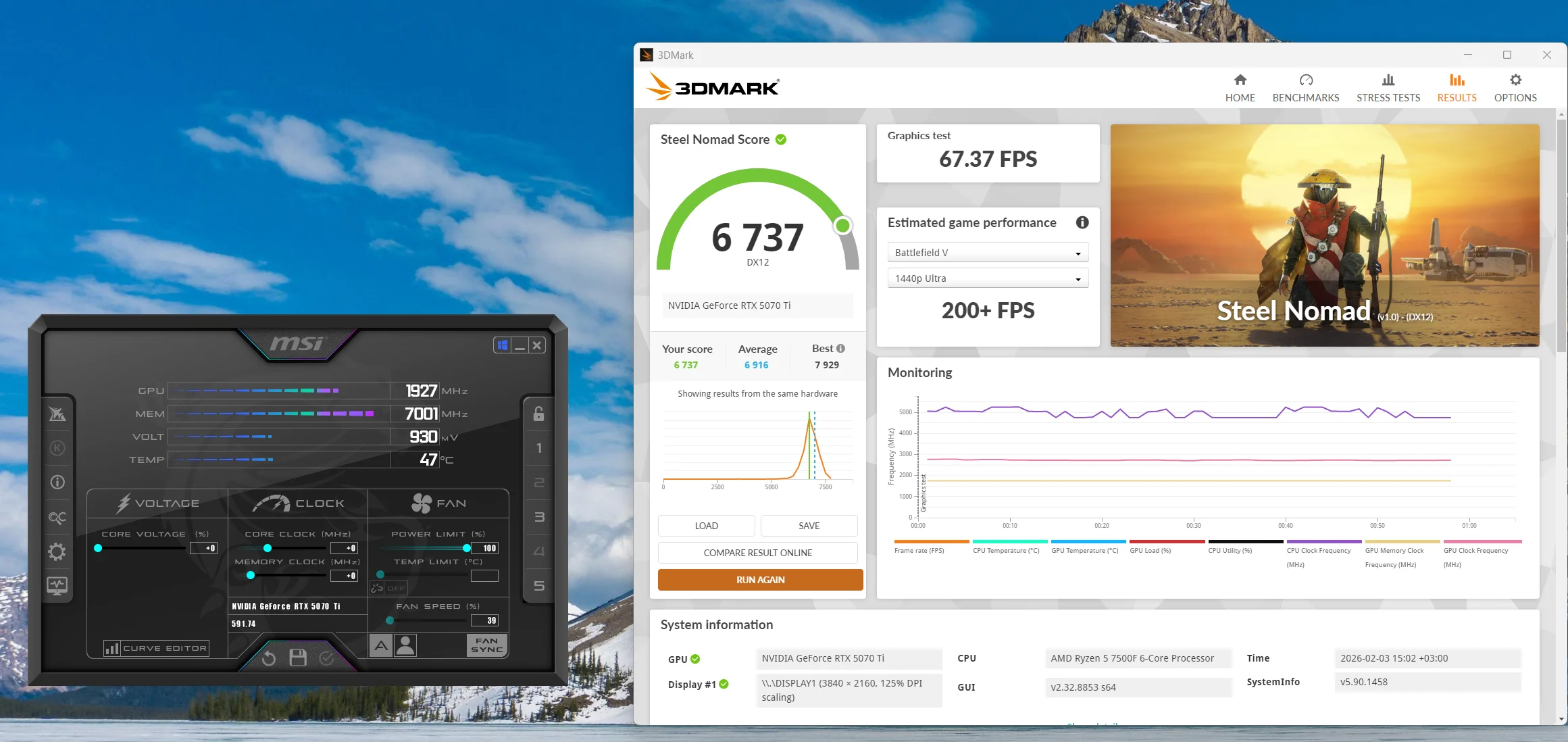Open Afterburner settings gear icon
This screenshot has width=1568, height=742.
pos(57,551)
